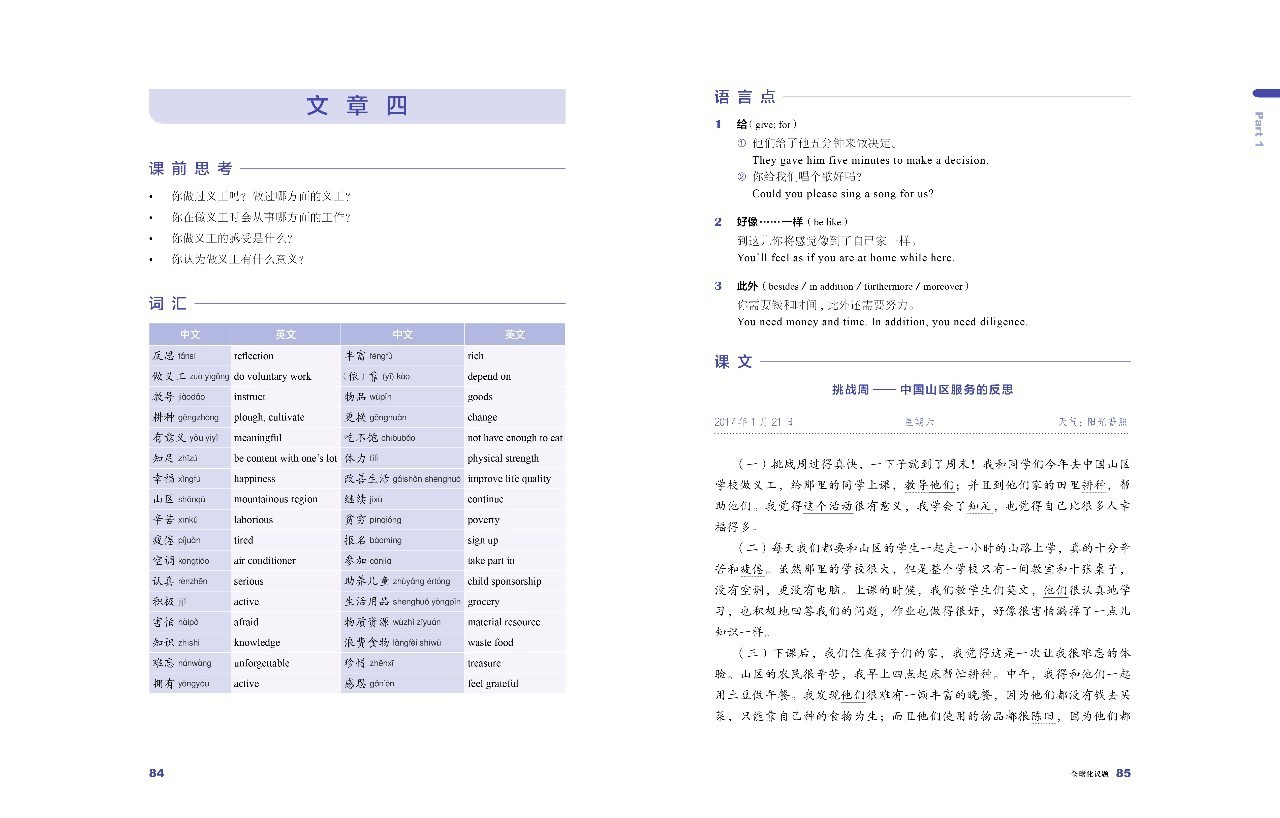Click 'You need money and time' sentence

coord(882,322)
